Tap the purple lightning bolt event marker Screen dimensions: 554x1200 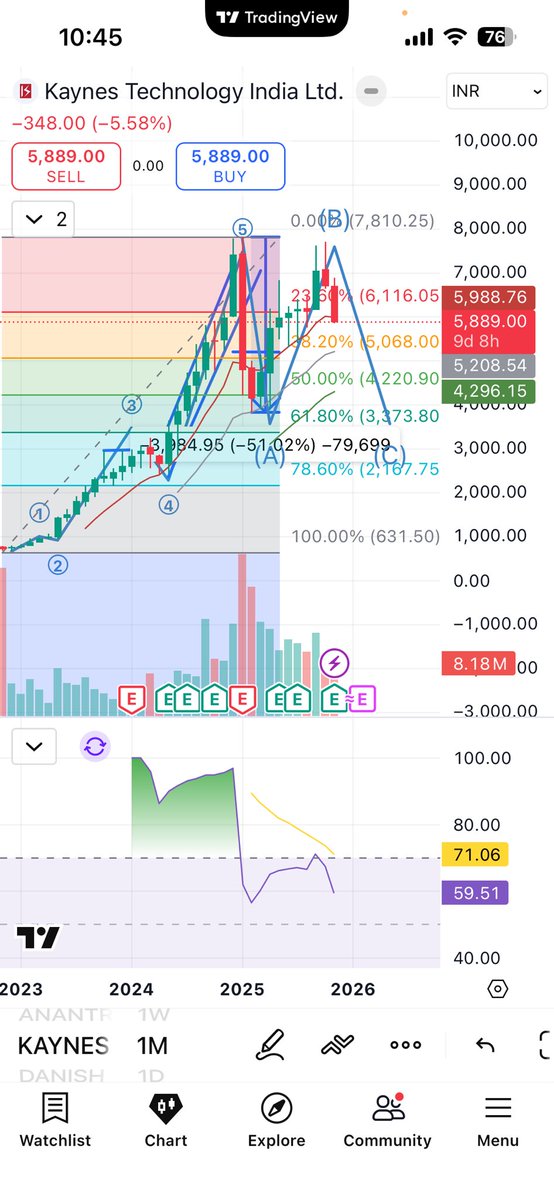[334, 662]
